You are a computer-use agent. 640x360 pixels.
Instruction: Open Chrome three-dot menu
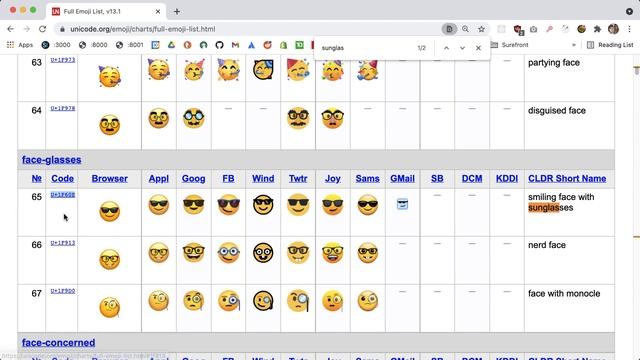[629, 29]
